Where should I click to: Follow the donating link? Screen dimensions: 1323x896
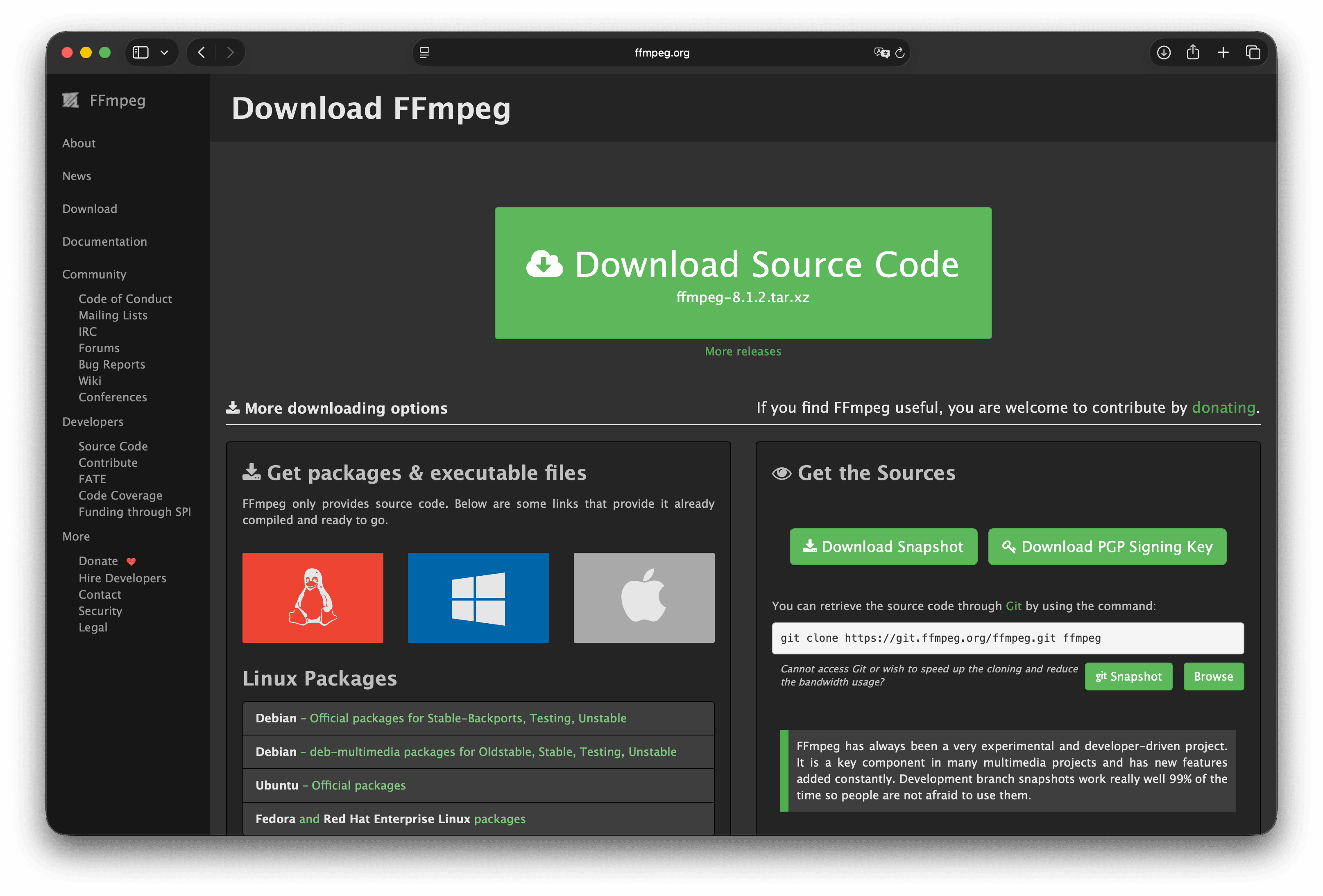[1223, 407]
